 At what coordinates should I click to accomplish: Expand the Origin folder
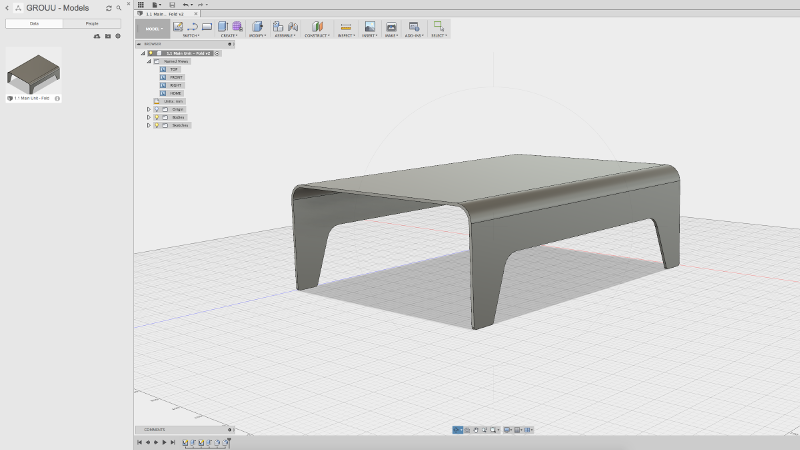click(148, 109)
